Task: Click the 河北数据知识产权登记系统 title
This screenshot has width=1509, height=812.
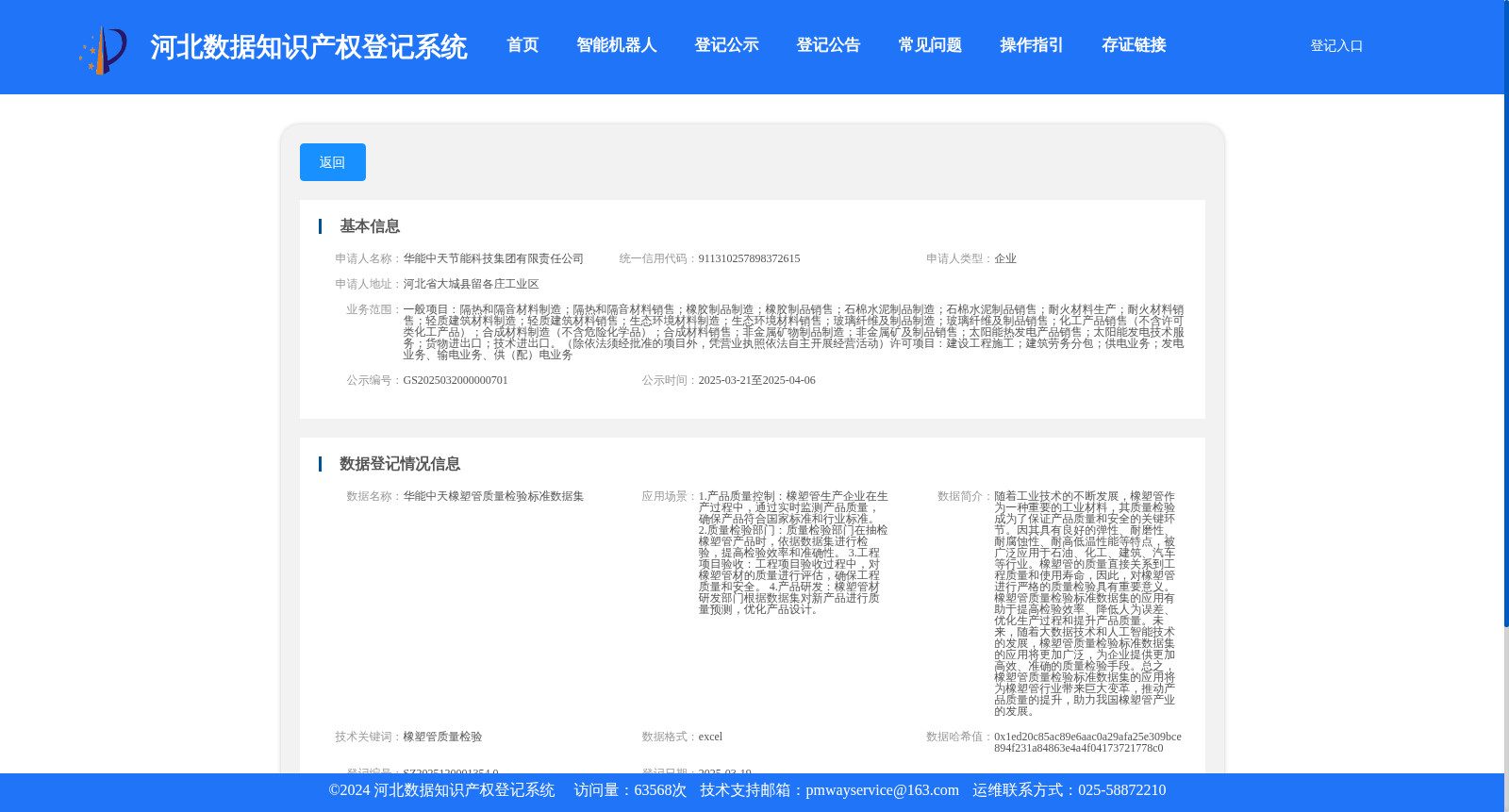Action: 308,47
